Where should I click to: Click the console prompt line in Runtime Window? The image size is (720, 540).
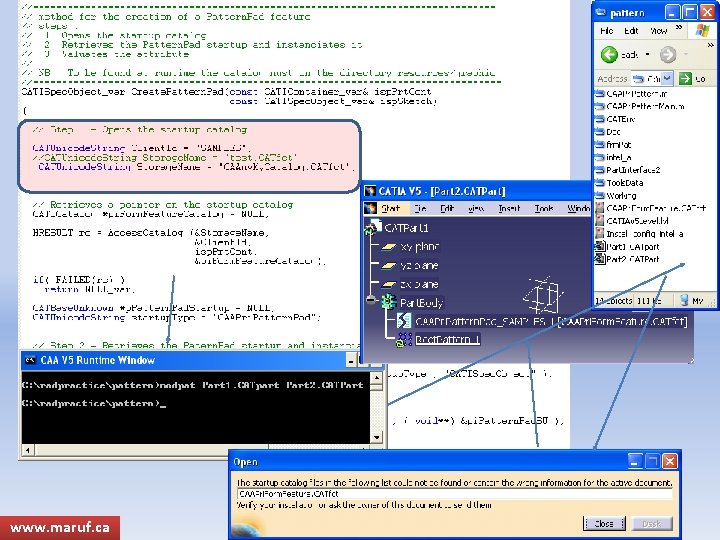click(x=94, y=403)
